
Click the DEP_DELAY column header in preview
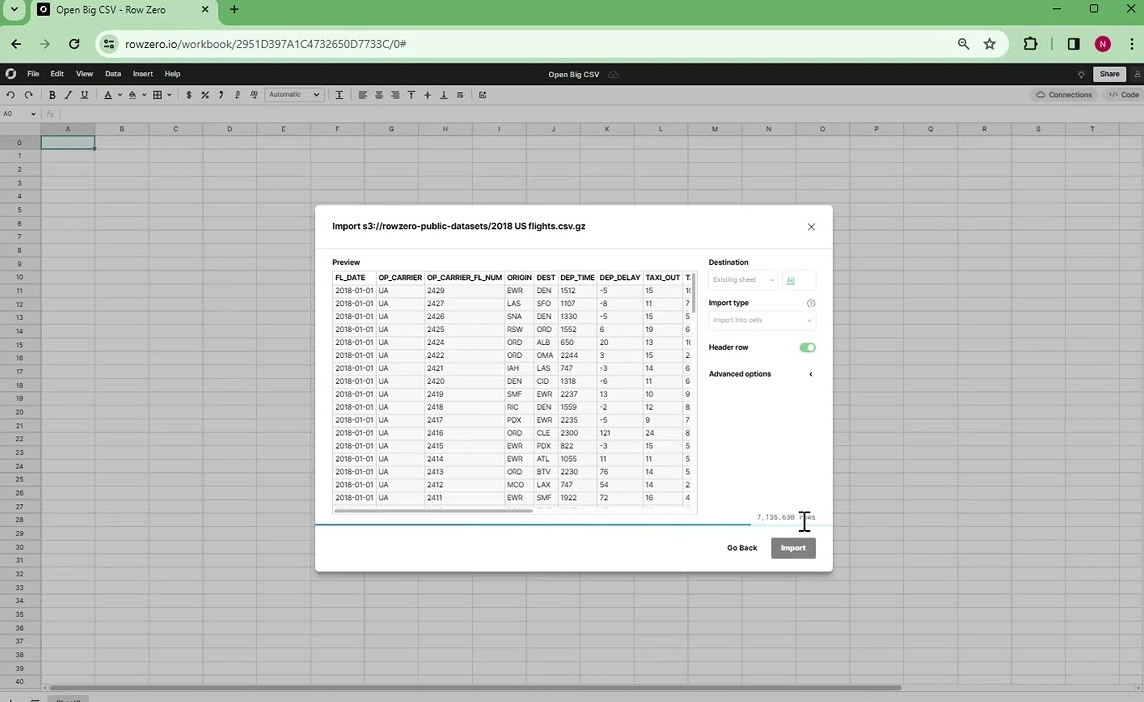click(x=619, y=278)
